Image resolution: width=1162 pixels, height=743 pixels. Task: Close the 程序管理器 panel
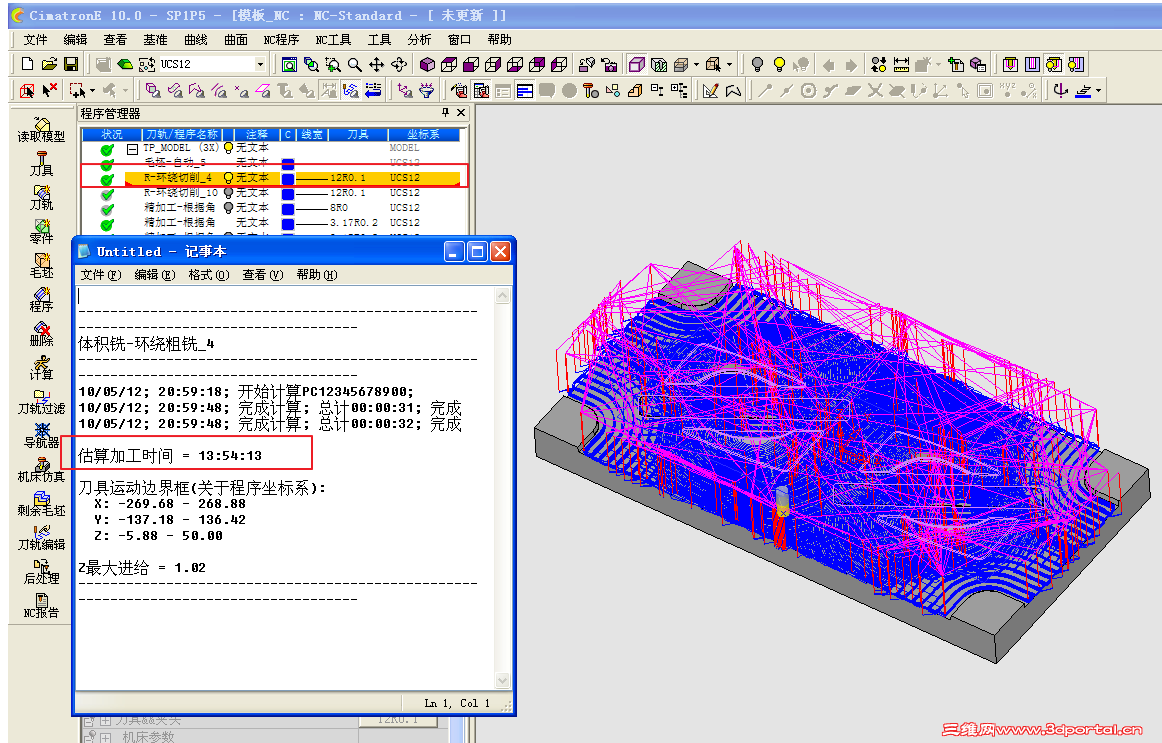pos(461,113)
